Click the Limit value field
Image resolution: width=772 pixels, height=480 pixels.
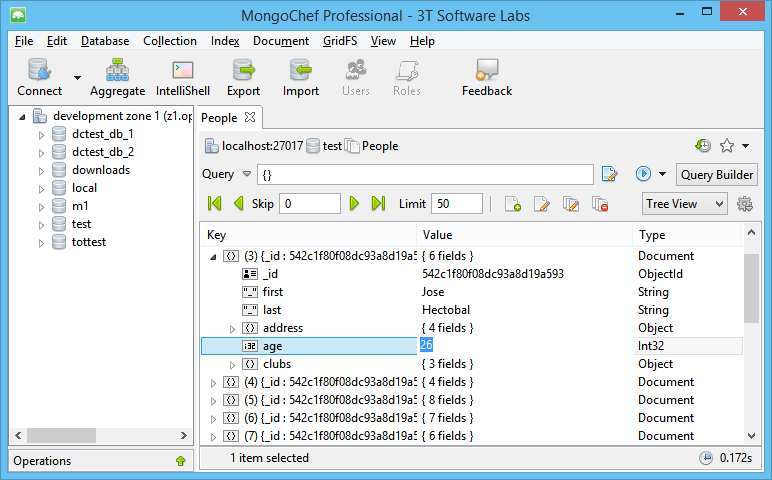click(x=457, y=203)
